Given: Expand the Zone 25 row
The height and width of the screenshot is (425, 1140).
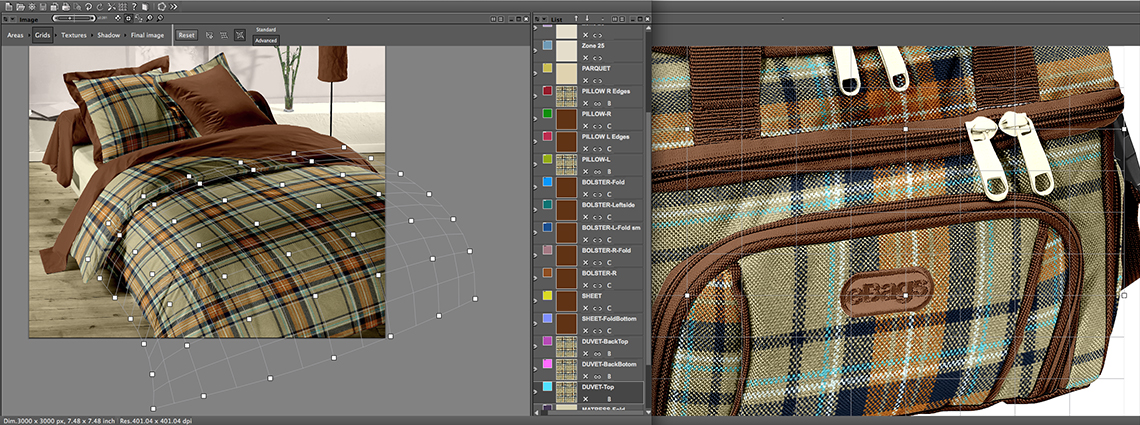Looking at the screenshot, I should click(535, 50).
